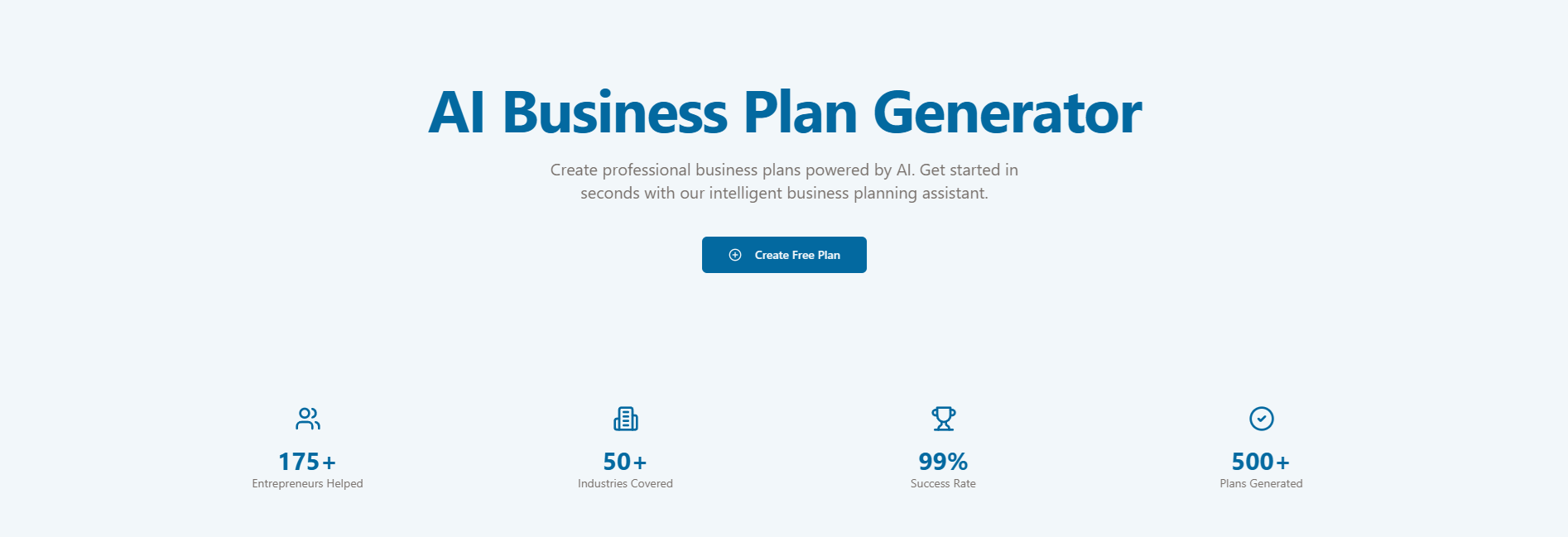Select the 175+ statistic number
Screen dimensions: 1568x537
307,462
